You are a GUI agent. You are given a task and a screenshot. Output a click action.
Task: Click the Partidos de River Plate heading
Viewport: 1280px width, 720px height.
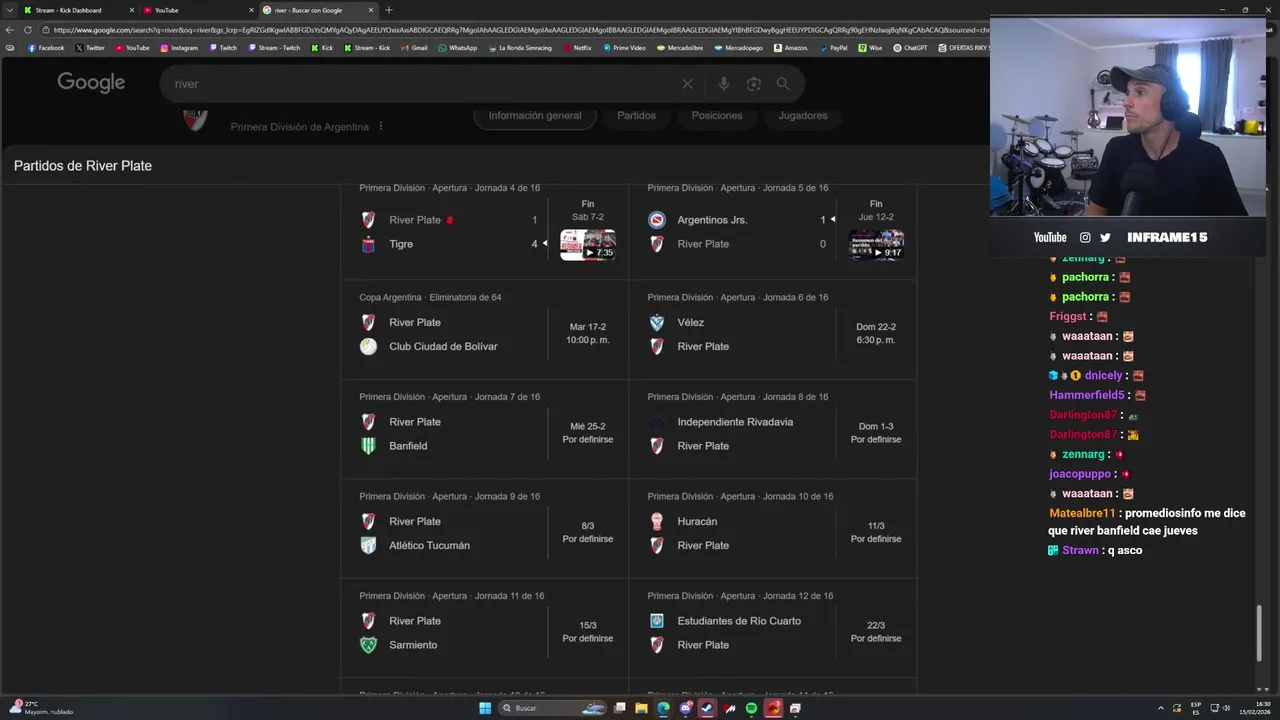point(83,166)
